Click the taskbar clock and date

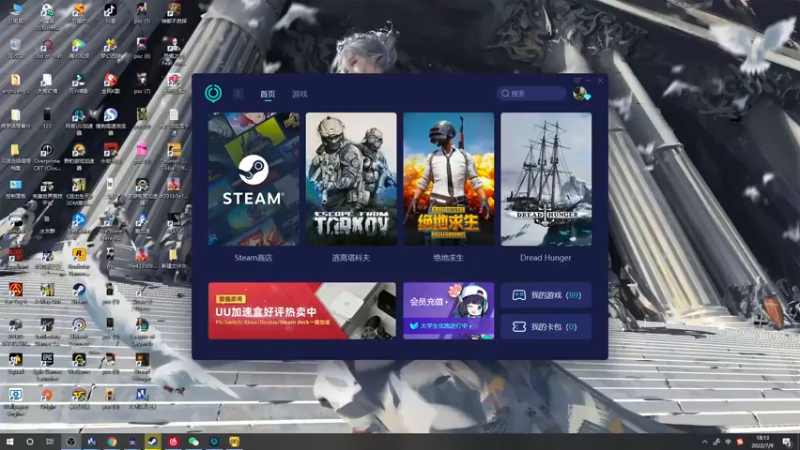tap(763, 441)
